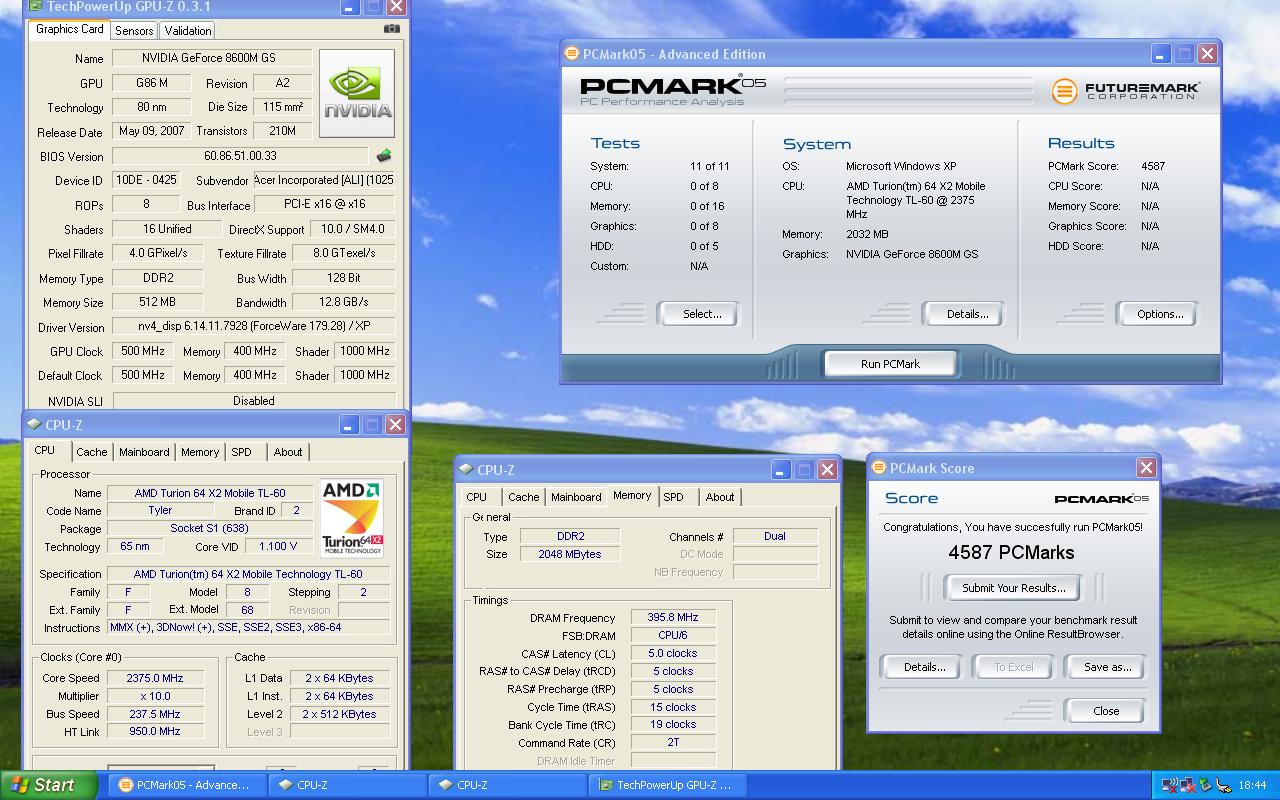
Task: Click DRAM Frequency value 395.8 MHz
Action: [673, 618]
